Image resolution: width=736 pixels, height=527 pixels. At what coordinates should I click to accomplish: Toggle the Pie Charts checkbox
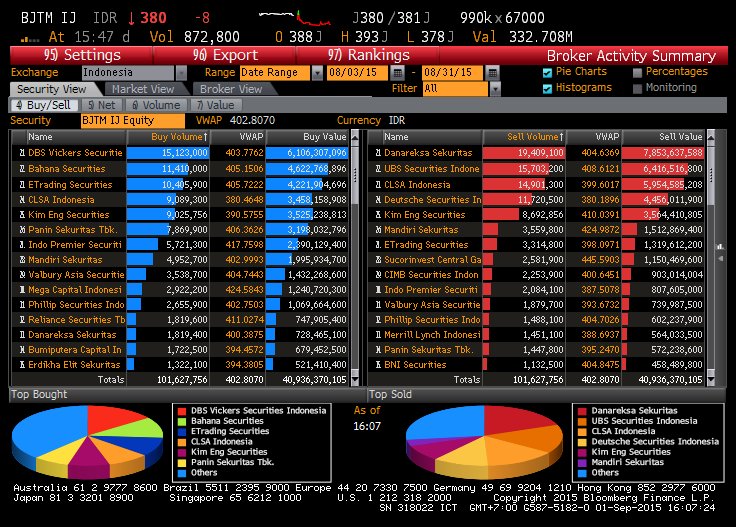click(547, 72)
